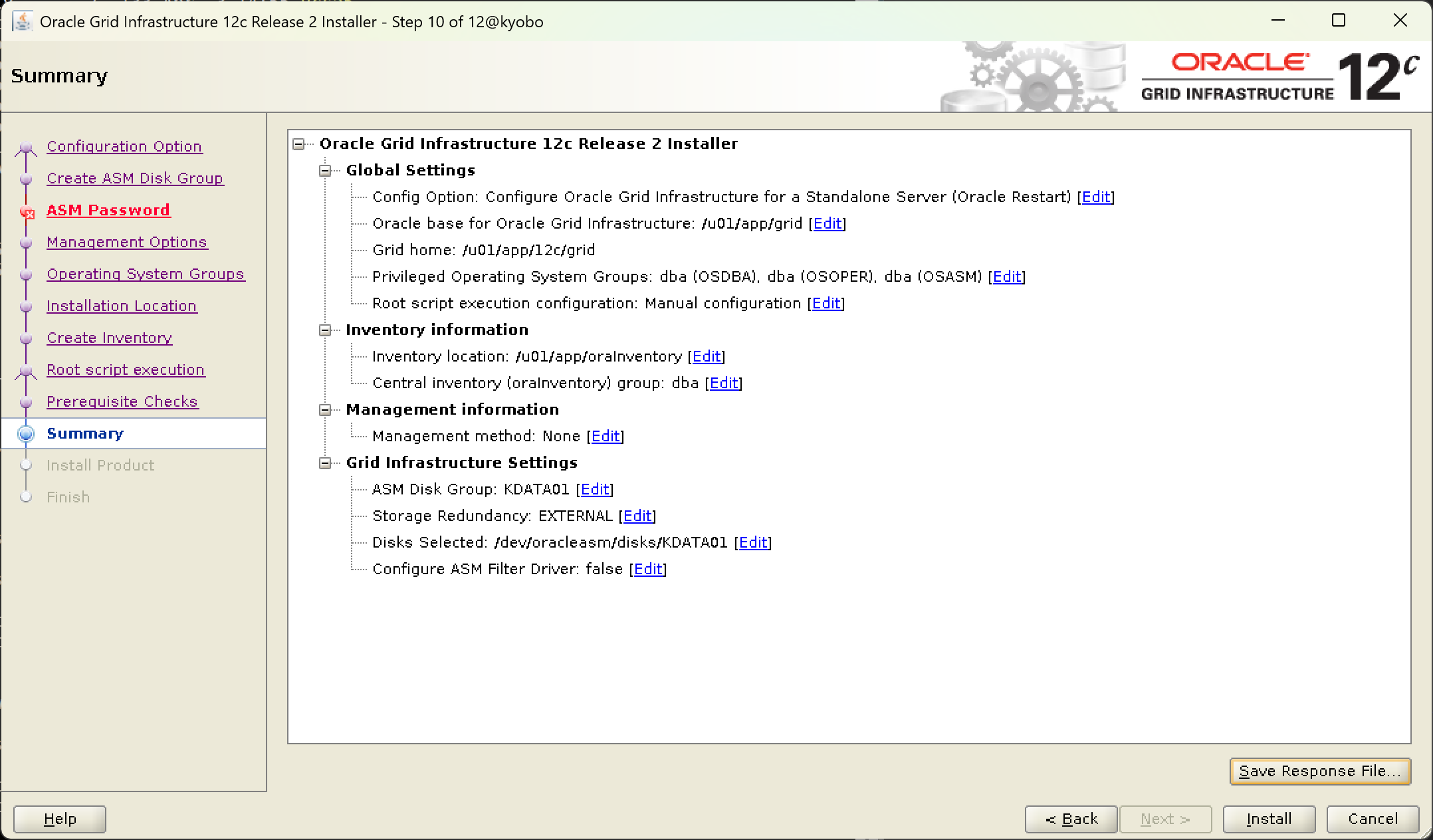Click the ASM Password error step icon
Image resolution: width=1433 pixels, height=840 pixels.
click(27, 212)
